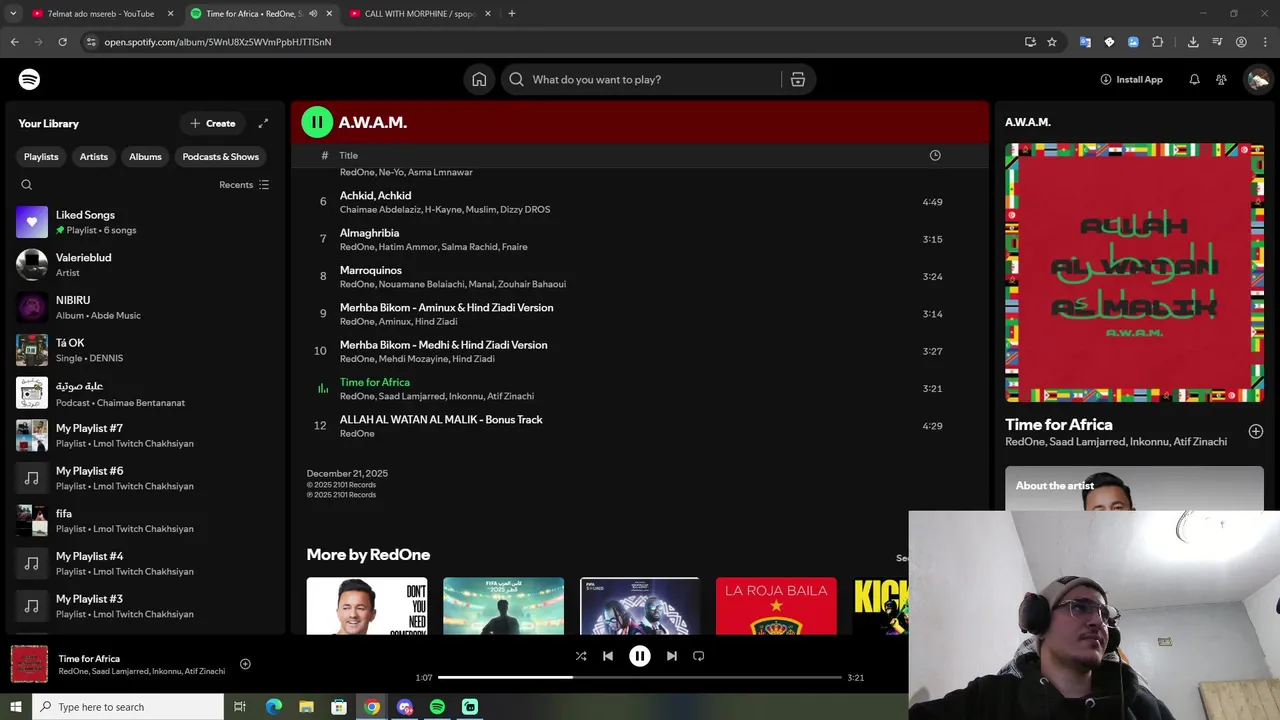The height and width of the screenshot is (720, 1280).
Task: Switch to the CALL WITH MORPHINE tab
Action: 420,14
